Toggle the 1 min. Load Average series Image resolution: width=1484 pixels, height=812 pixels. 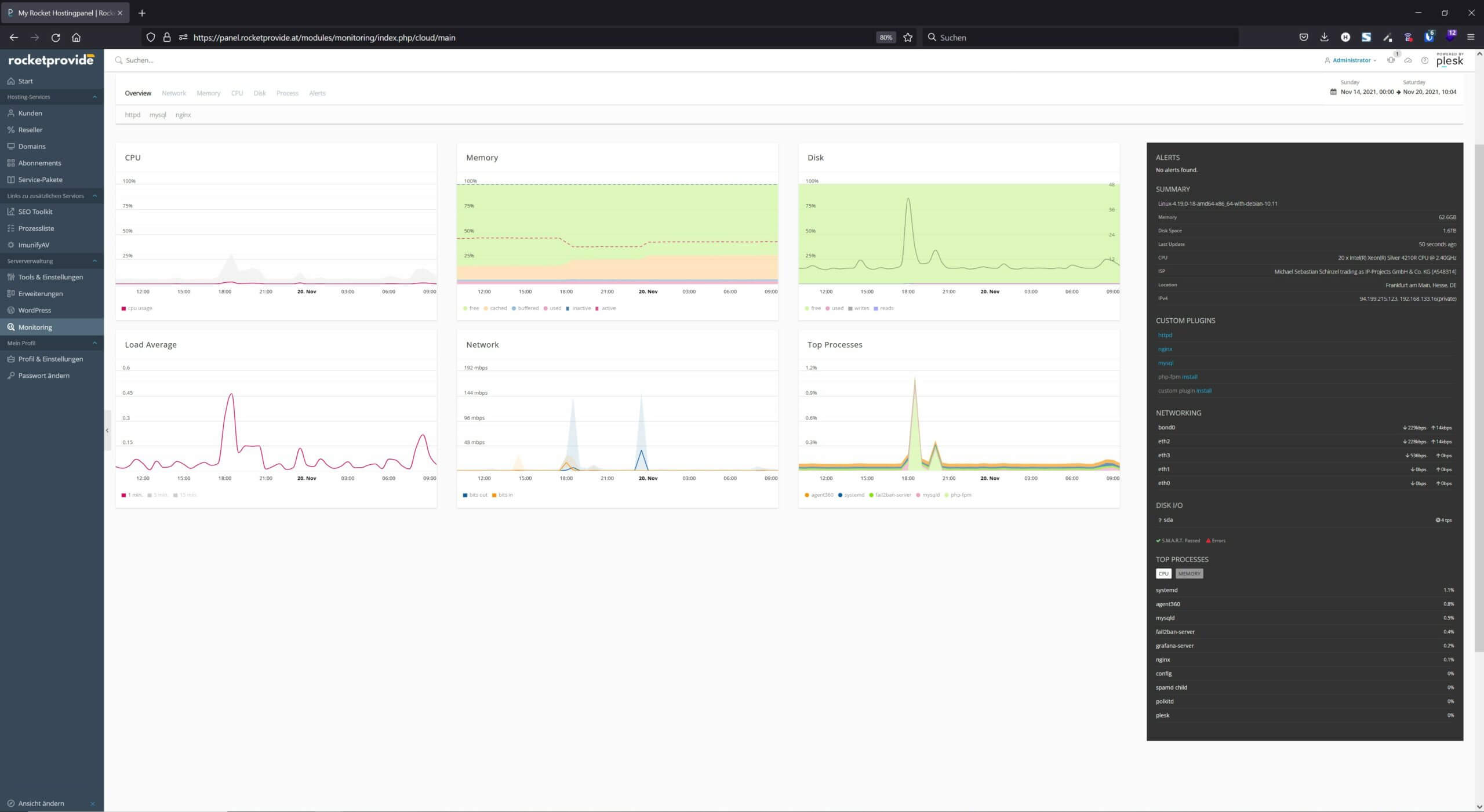[x=132, y=495]
